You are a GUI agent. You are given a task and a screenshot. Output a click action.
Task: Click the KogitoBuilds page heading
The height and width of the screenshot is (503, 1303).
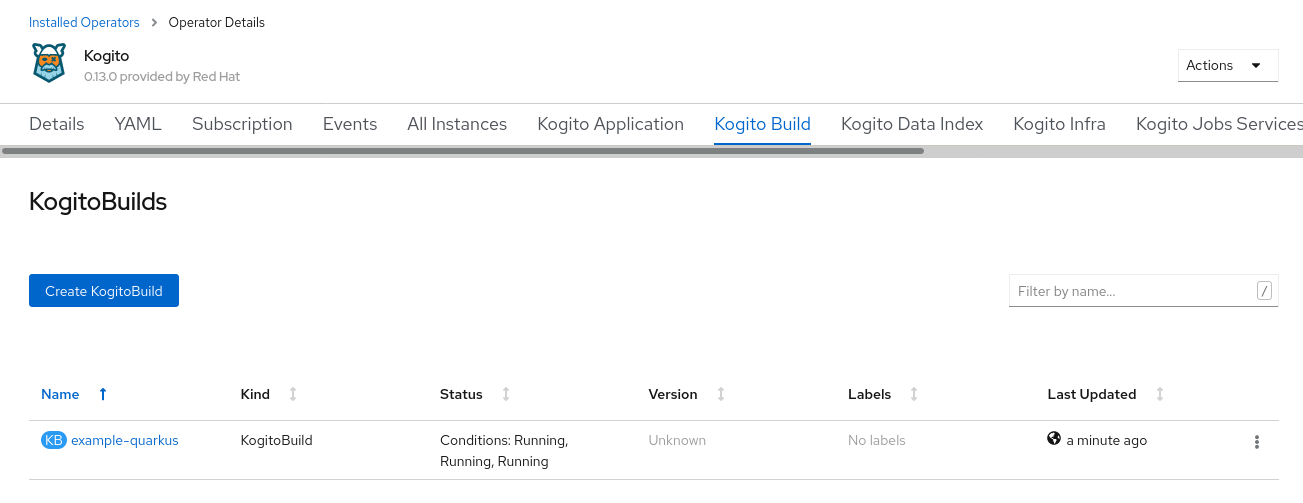tap(98, 202)
